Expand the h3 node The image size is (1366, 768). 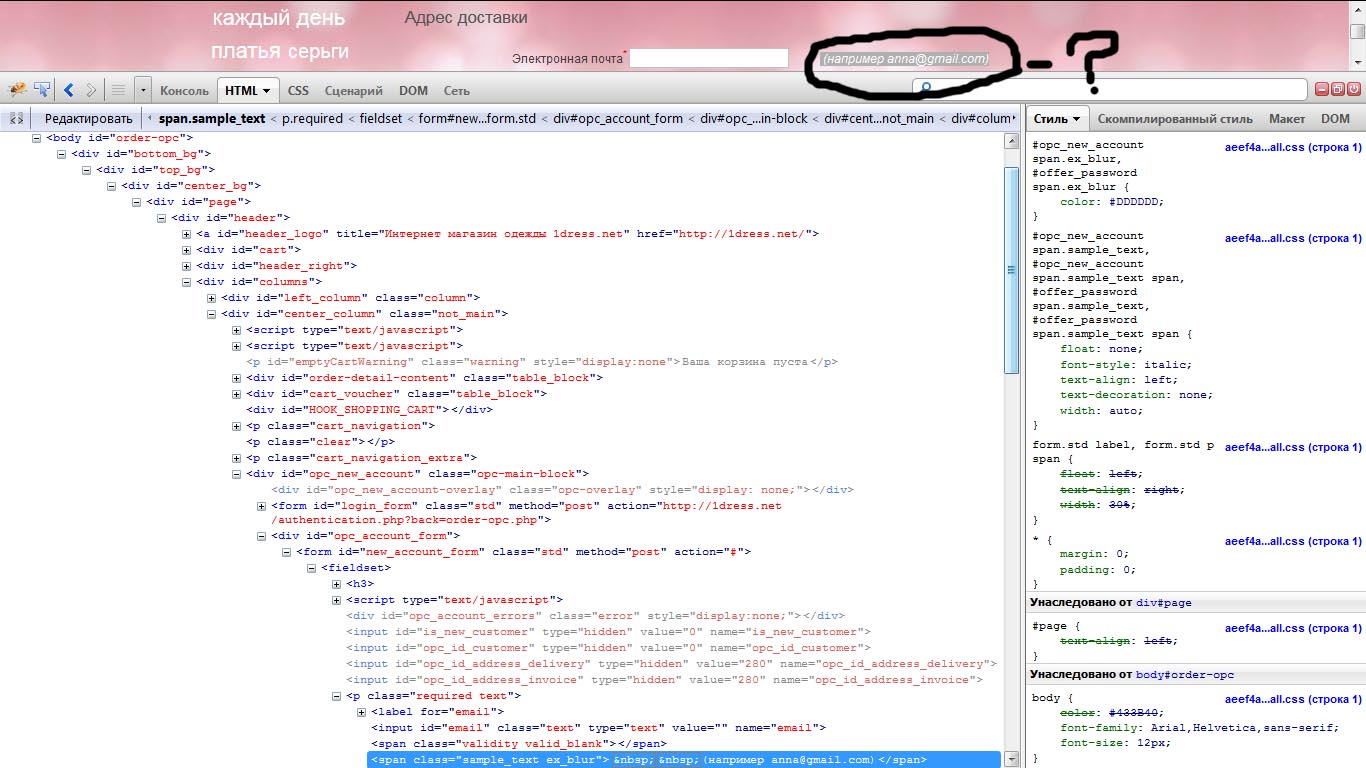coord(337,584)
